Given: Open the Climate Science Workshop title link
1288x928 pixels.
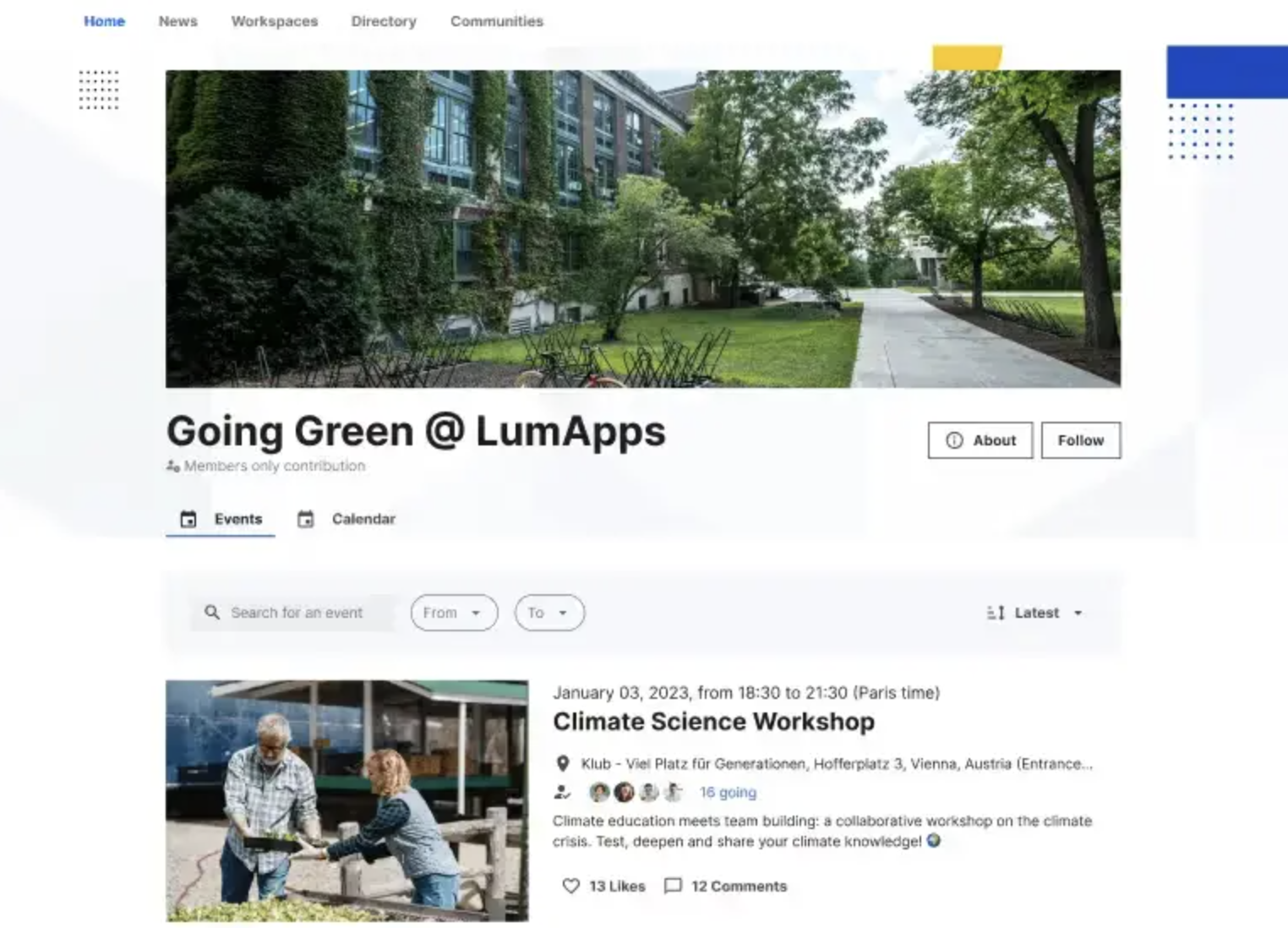Looking at the screenshot, I should (713, 722).
